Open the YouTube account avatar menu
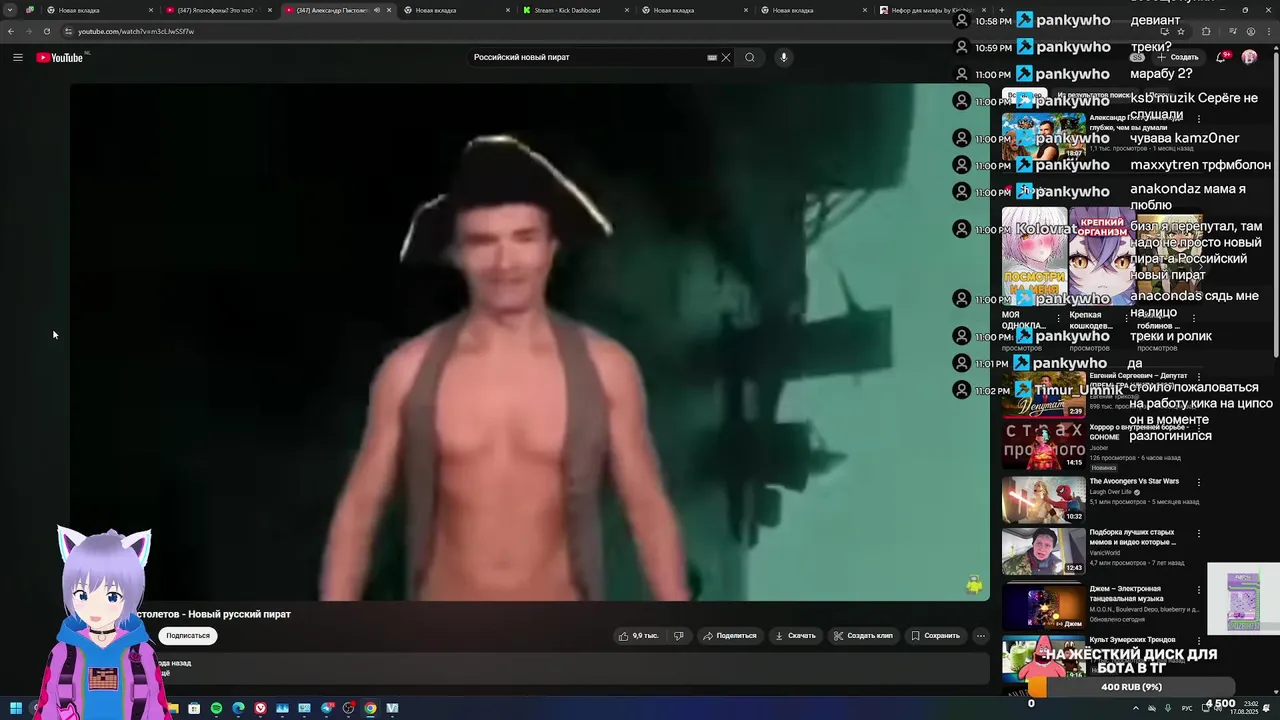This screenshot has width=1280, height=720. click(x=1249, y=57)
